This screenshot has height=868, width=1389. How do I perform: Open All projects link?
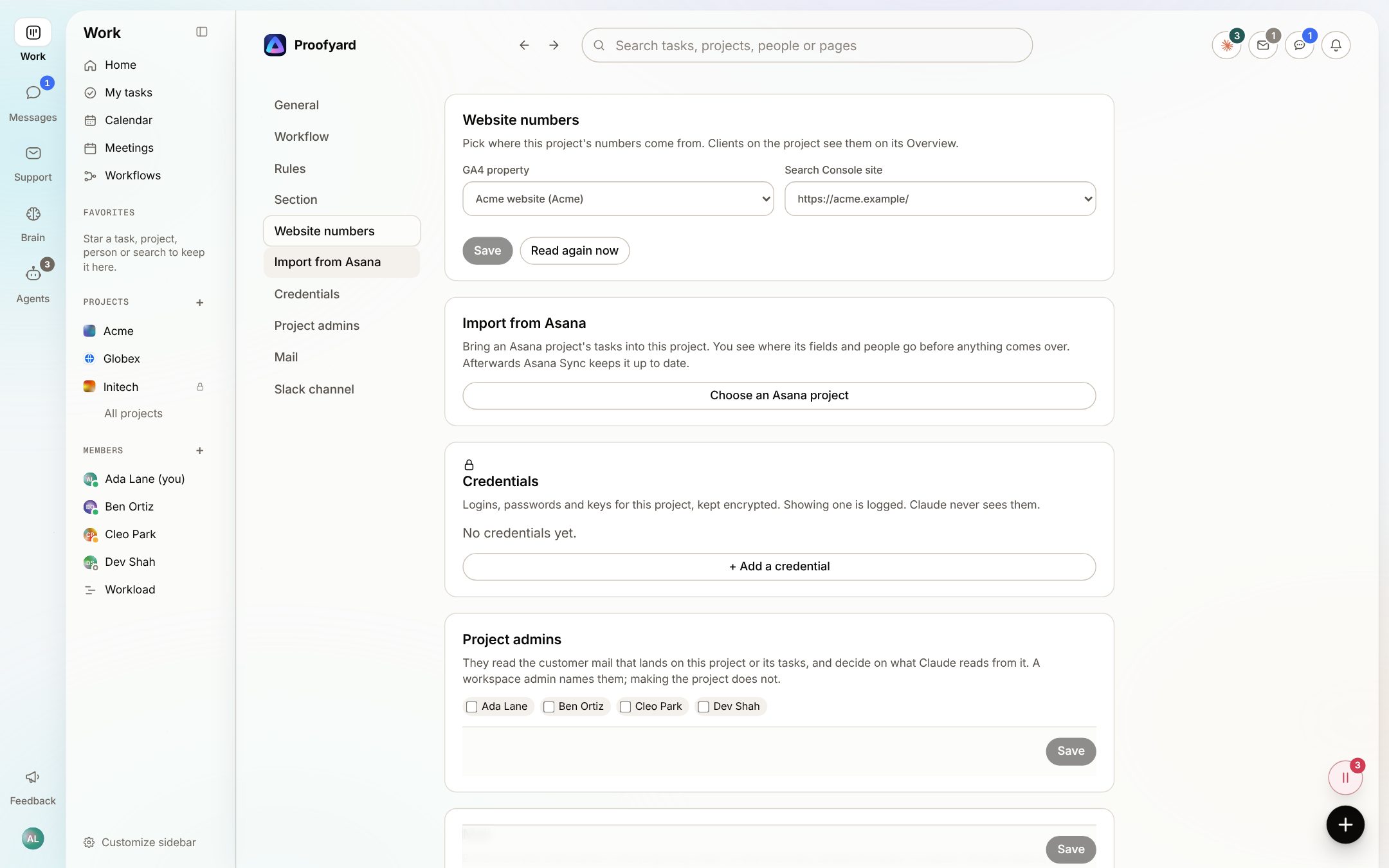click(x=133, y=413)
